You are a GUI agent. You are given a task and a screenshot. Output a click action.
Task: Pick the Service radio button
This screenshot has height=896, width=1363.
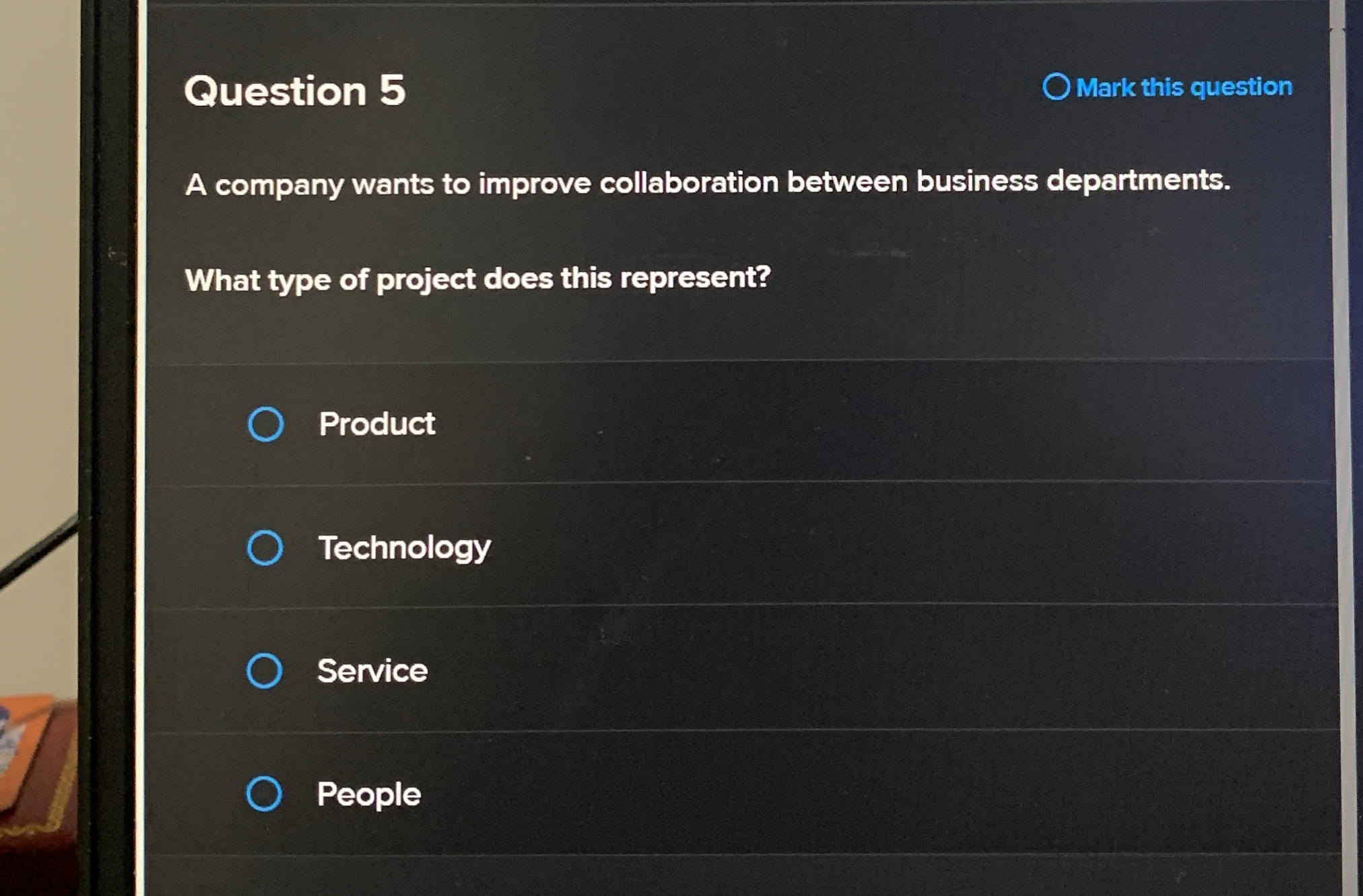264,670
